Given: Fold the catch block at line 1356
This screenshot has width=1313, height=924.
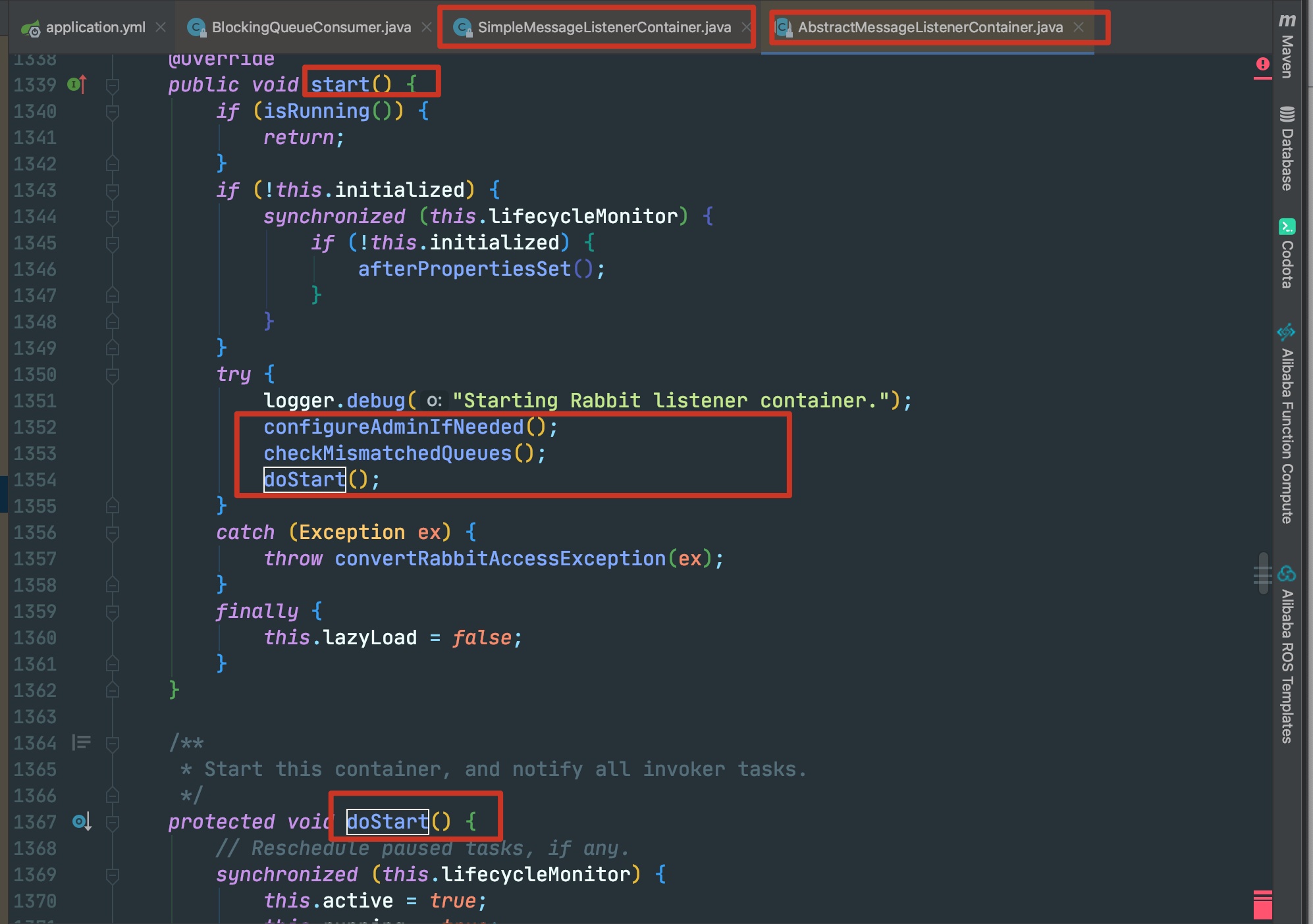Looking at the screenshot, I should (x=113, y=533).
